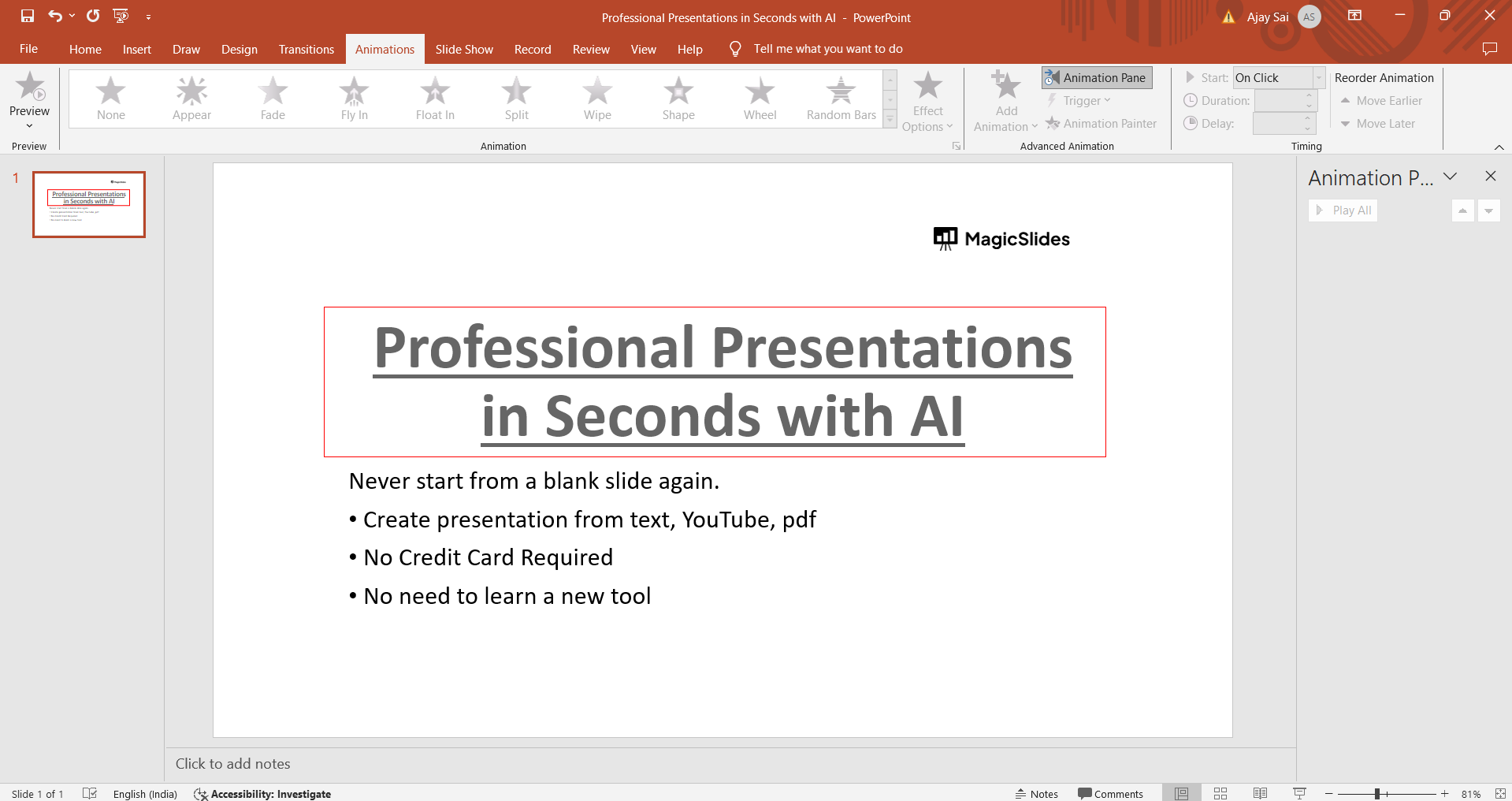Screen dimensions: 1512x801
Task: Toggle Normal view button in status bar
Action: click(1181, 793)
